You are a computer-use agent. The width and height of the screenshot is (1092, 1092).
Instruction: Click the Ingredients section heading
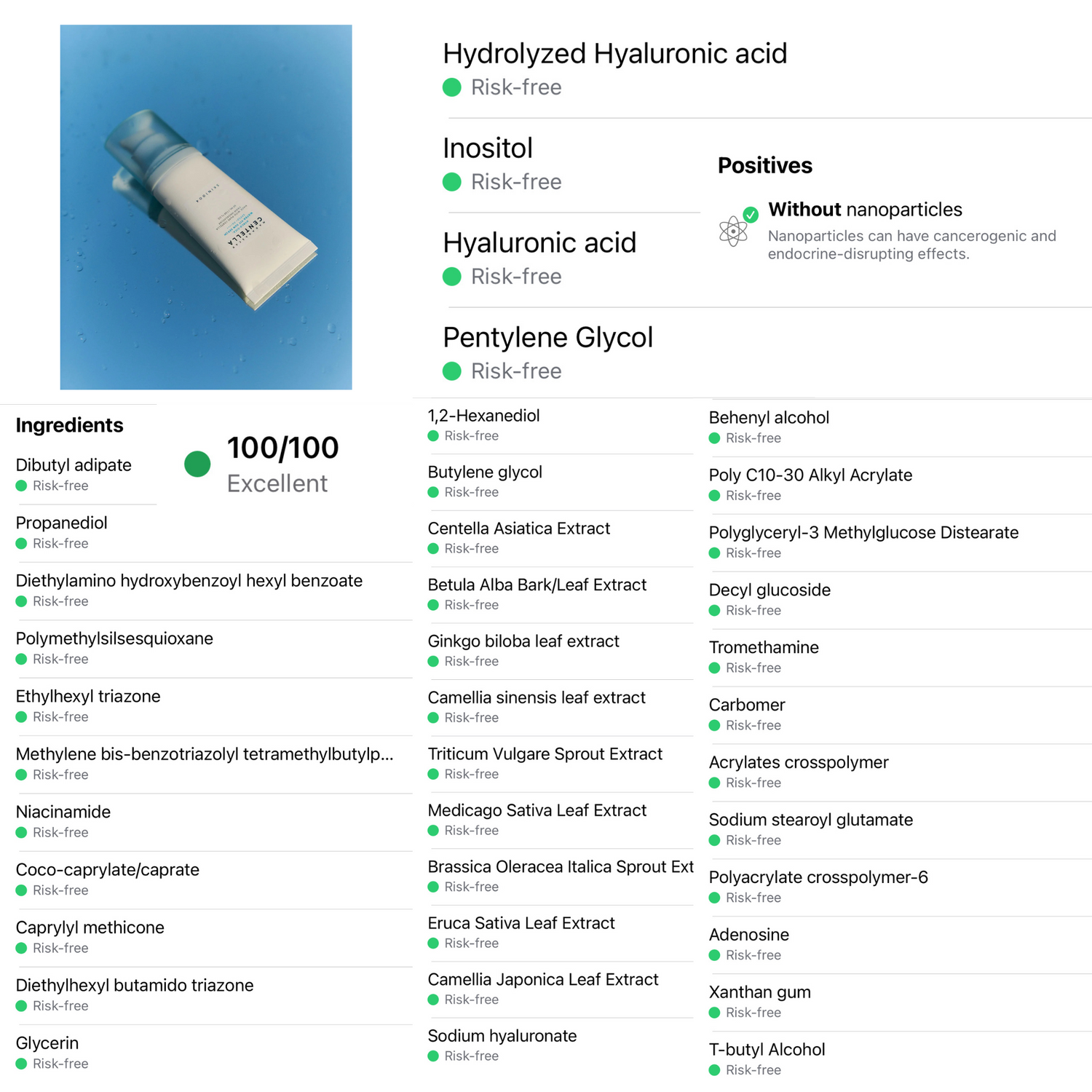[70, 425]
